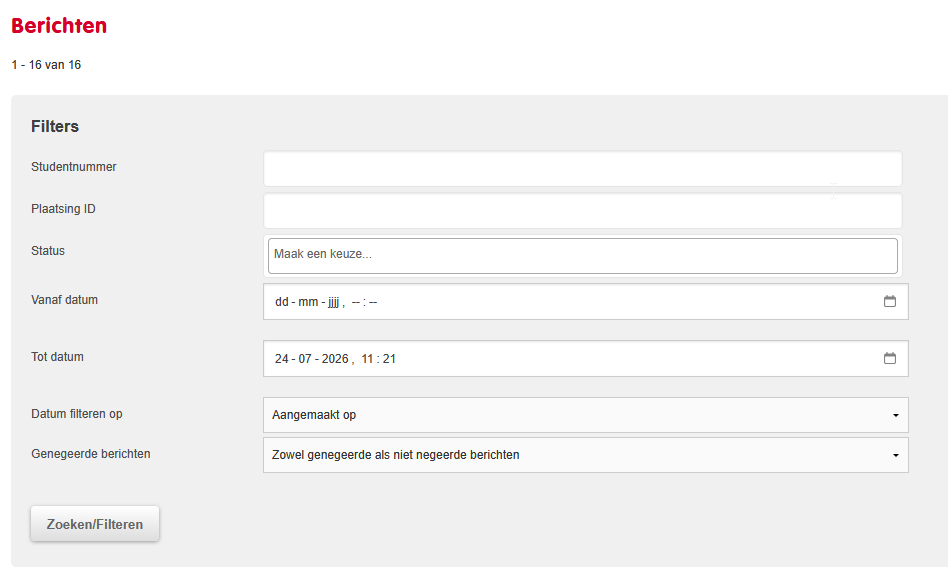Select month '07' in the Tot datum field

[305, 359]
